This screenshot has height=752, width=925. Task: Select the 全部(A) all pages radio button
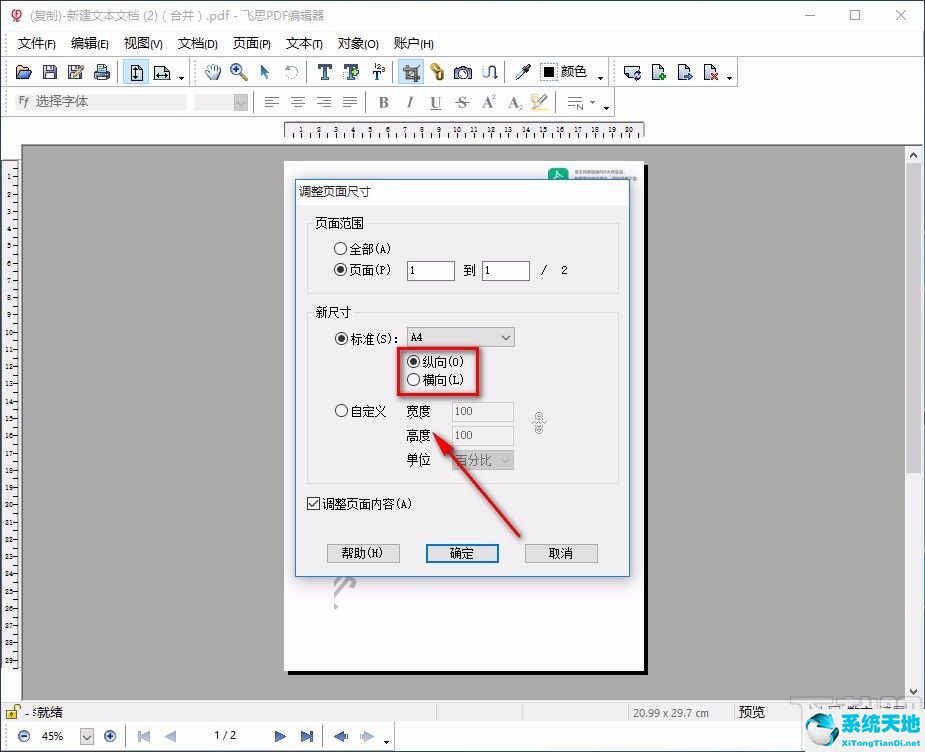click(x=341, y=249)
